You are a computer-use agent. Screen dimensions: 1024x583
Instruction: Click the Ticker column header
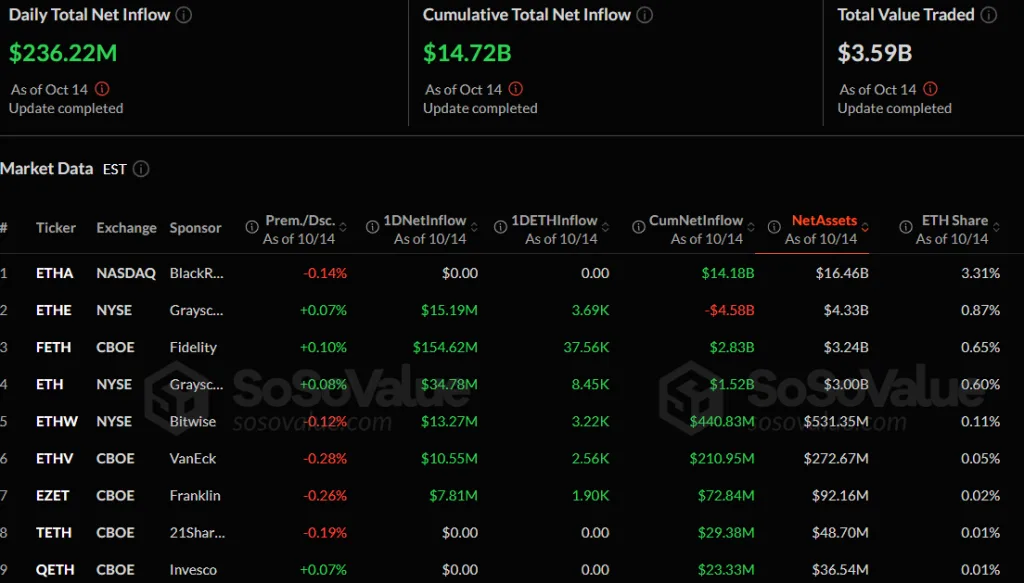pos(56,228)
